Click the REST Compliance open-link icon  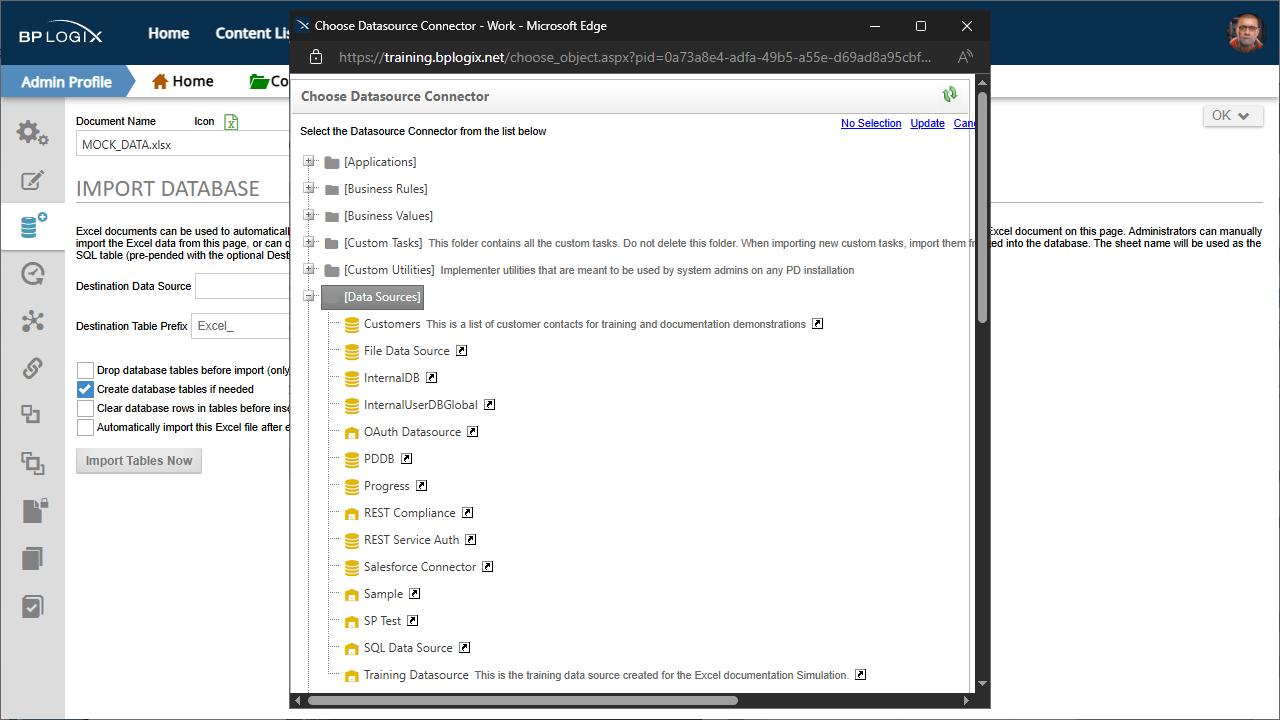pyautogui.click(x=467, y=513)
